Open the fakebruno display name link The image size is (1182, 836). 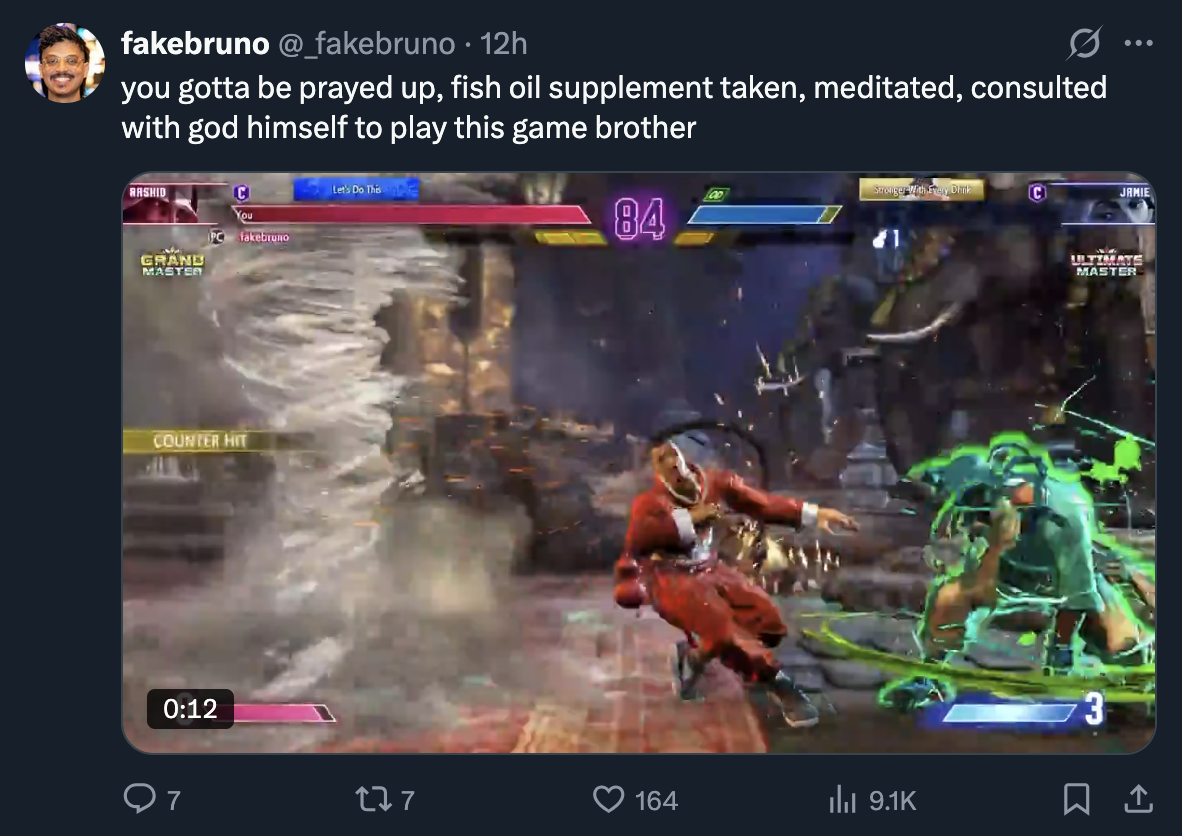pos(195,44)
